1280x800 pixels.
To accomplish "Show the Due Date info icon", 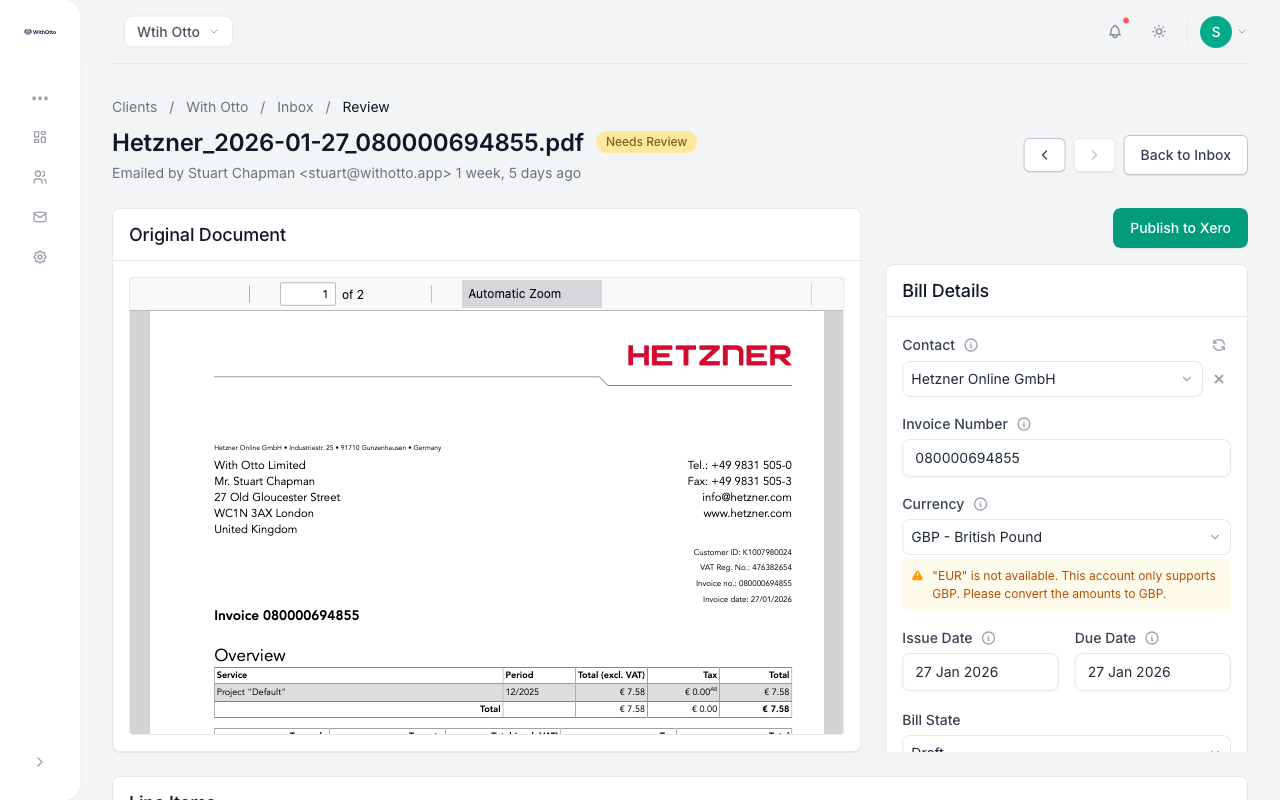I will pos(1152,638).
